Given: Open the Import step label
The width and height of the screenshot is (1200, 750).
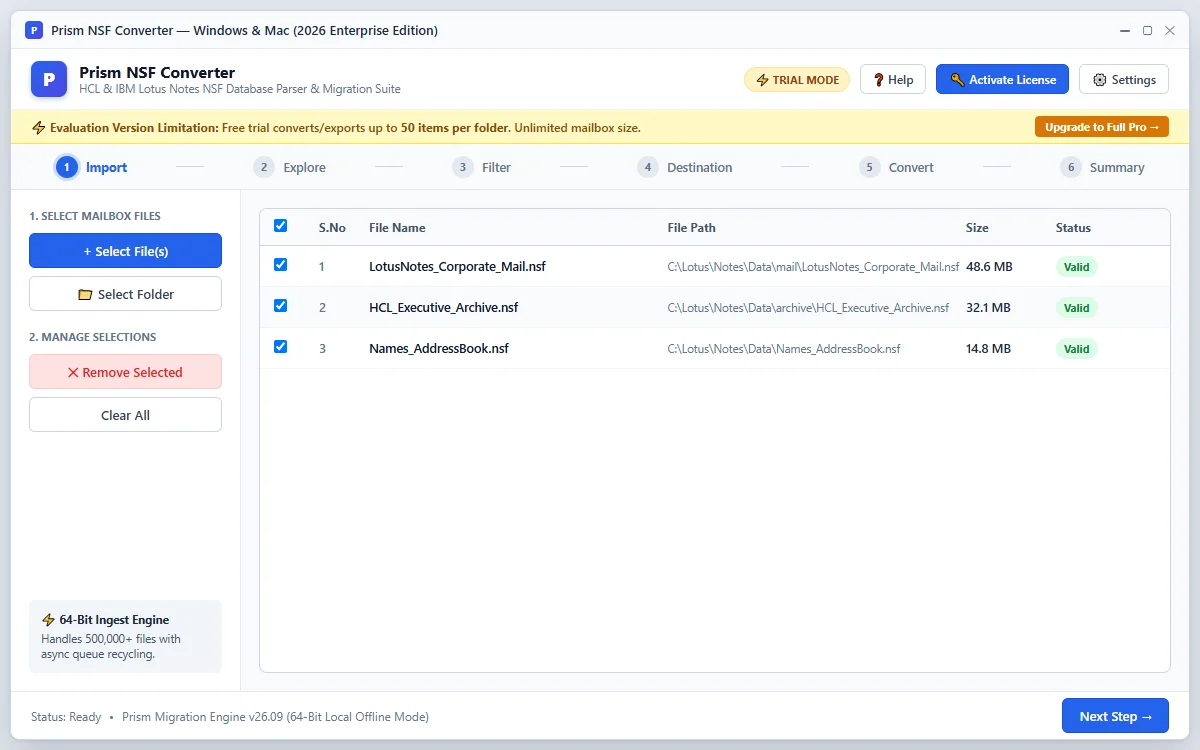Looking at the screenshot, I should point(106,168).
